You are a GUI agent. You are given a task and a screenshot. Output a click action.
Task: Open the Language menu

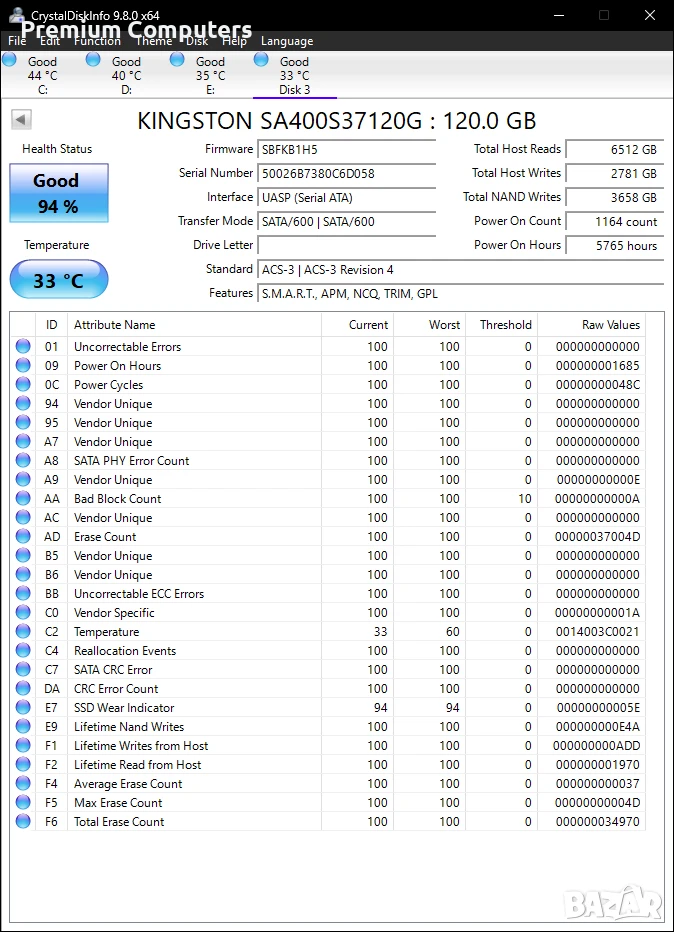(x=286, y=41)
